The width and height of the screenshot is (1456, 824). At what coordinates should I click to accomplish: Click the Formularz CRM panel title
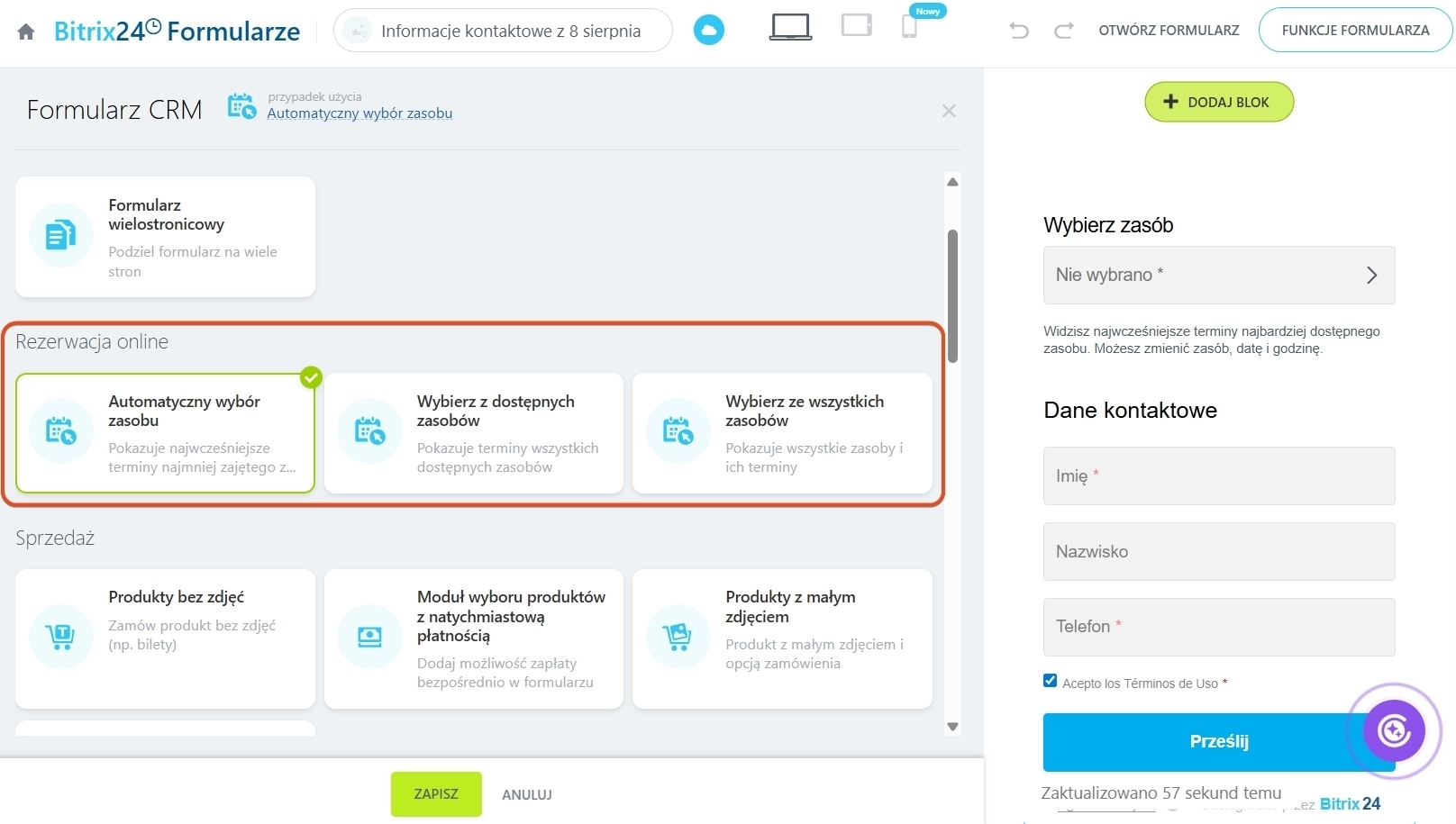(x=114, y=110)
